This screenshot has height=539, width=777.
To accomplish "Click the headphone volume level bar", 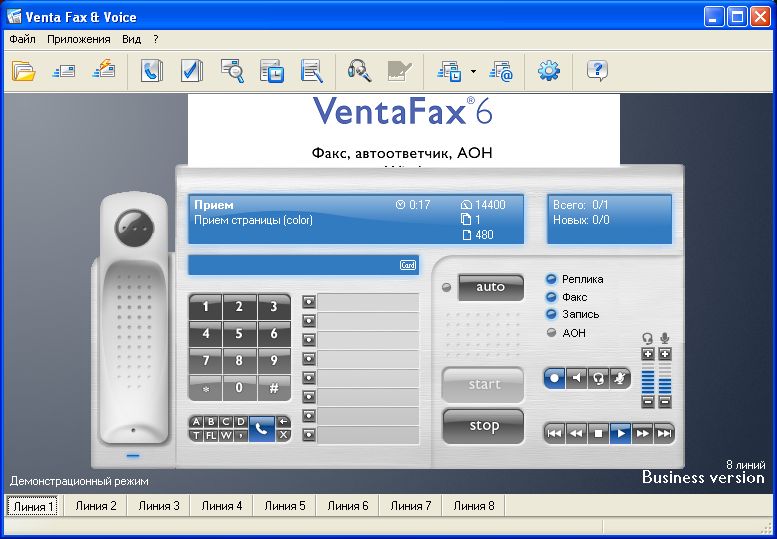I will pyautogui.click(x=648, y=377).
